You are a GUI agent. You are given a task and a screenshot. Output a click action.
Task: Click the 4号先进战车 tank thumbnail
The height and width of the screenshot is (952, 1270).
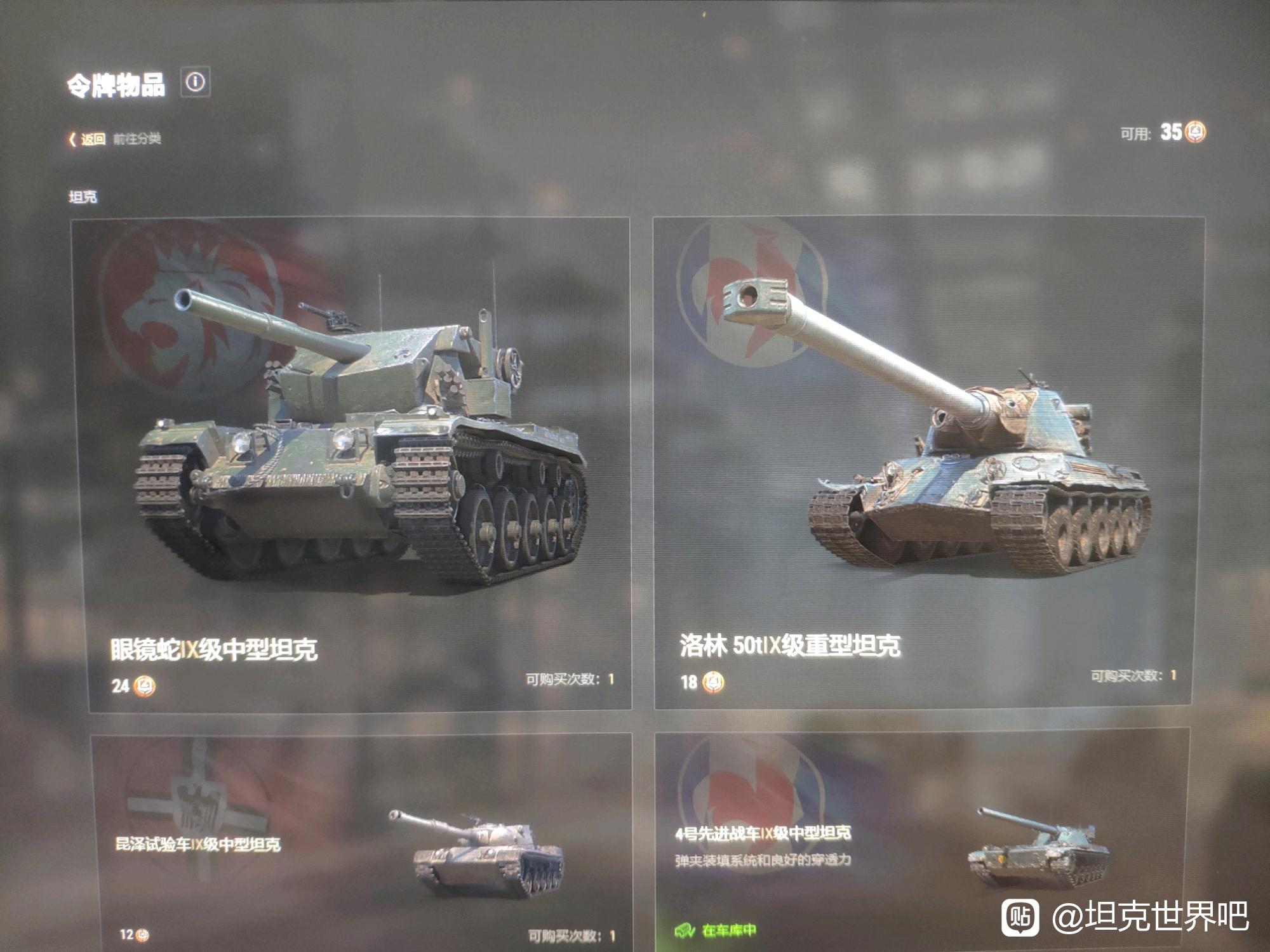coord(1039,847)
